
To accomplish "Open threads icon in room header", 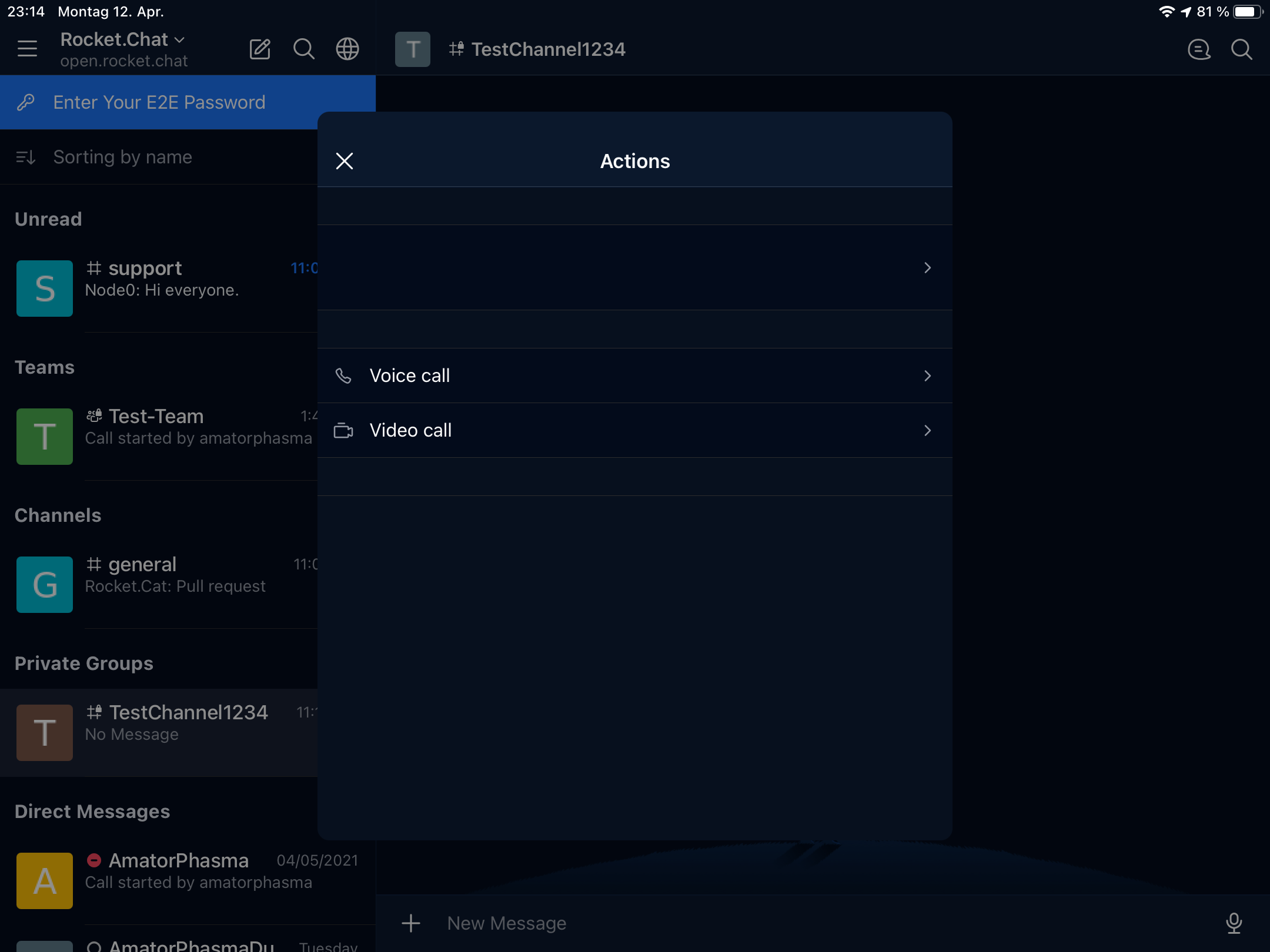I will [1198, 49].
